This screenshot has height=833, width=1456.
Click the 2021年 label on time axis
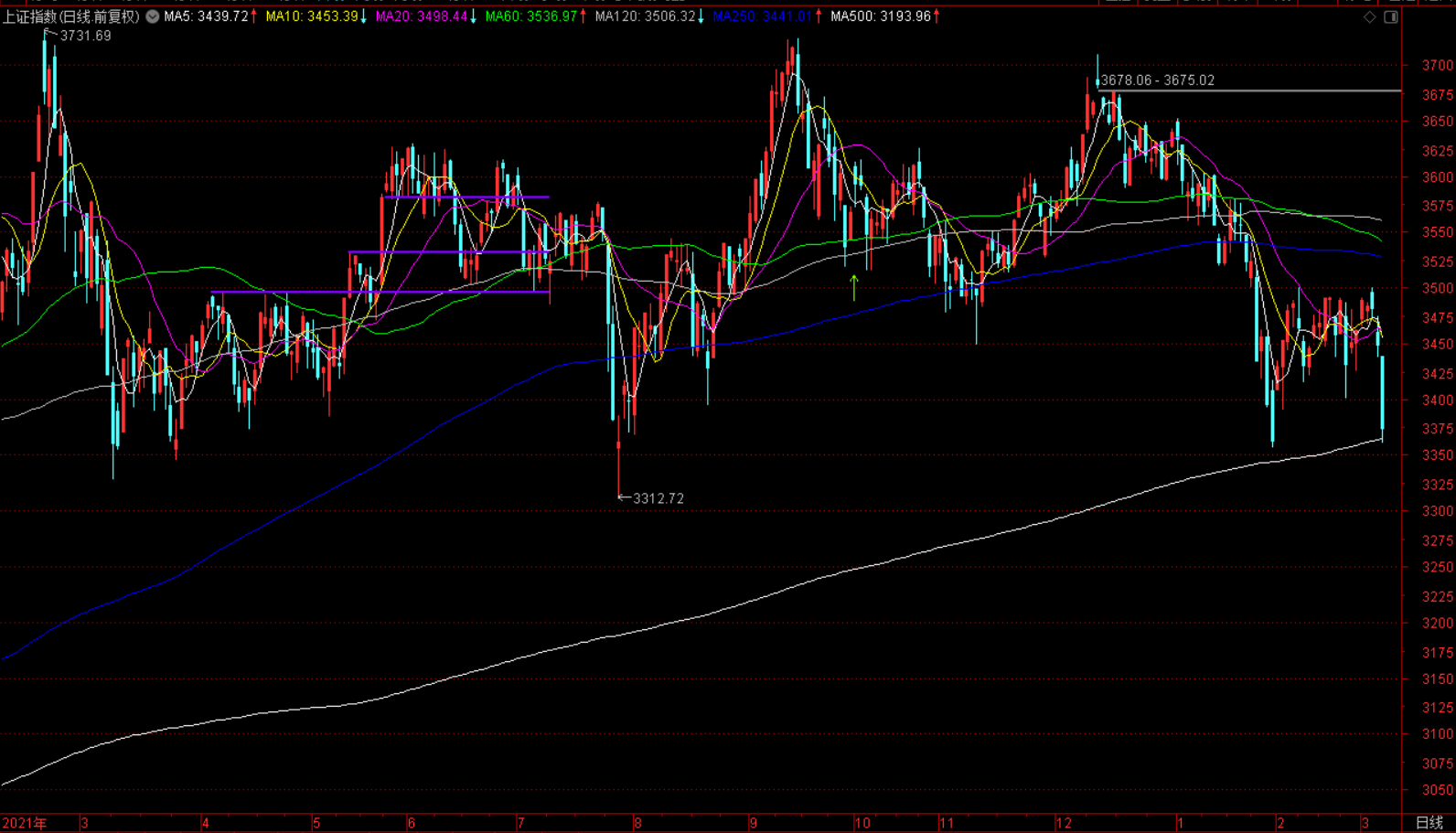[x=24, y=823]
